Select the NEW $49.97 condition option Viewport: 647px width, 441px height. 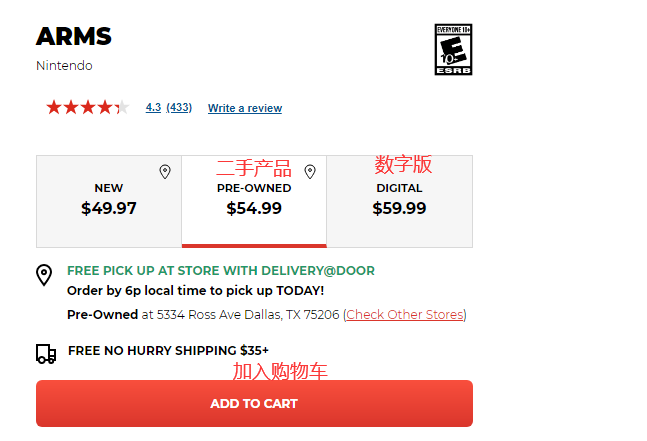(x=109, y=200)
